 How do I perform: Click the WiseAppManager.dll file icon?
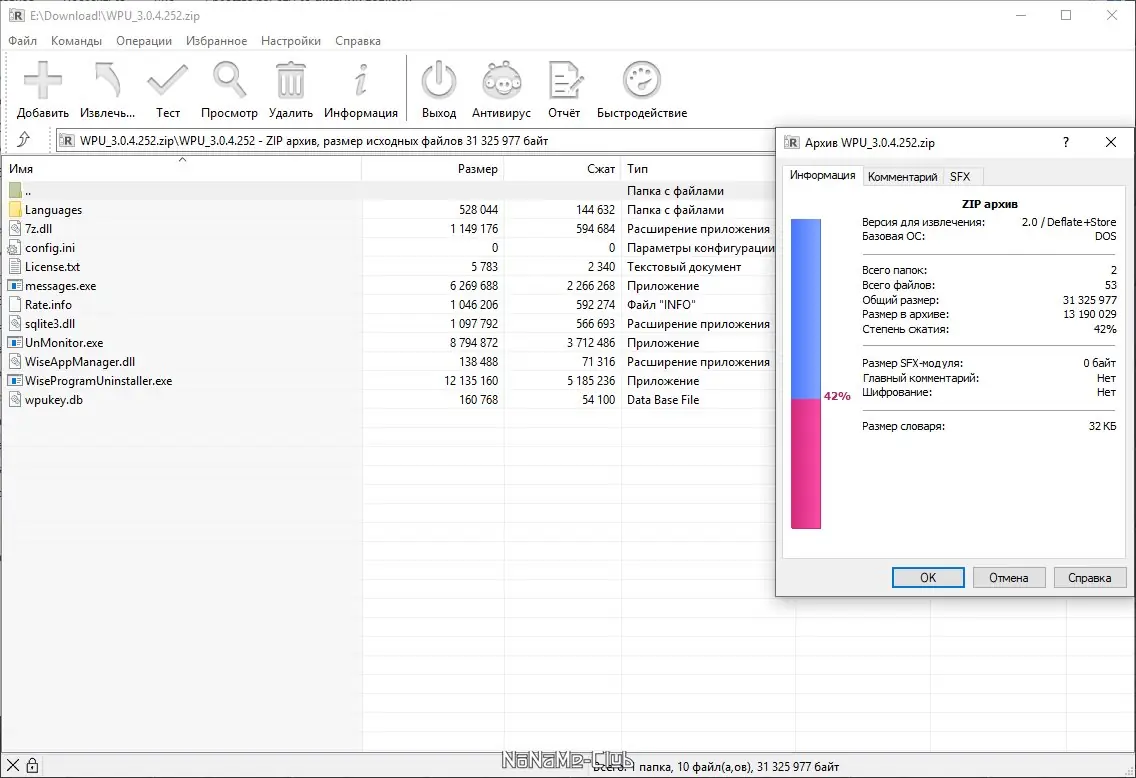15,361
